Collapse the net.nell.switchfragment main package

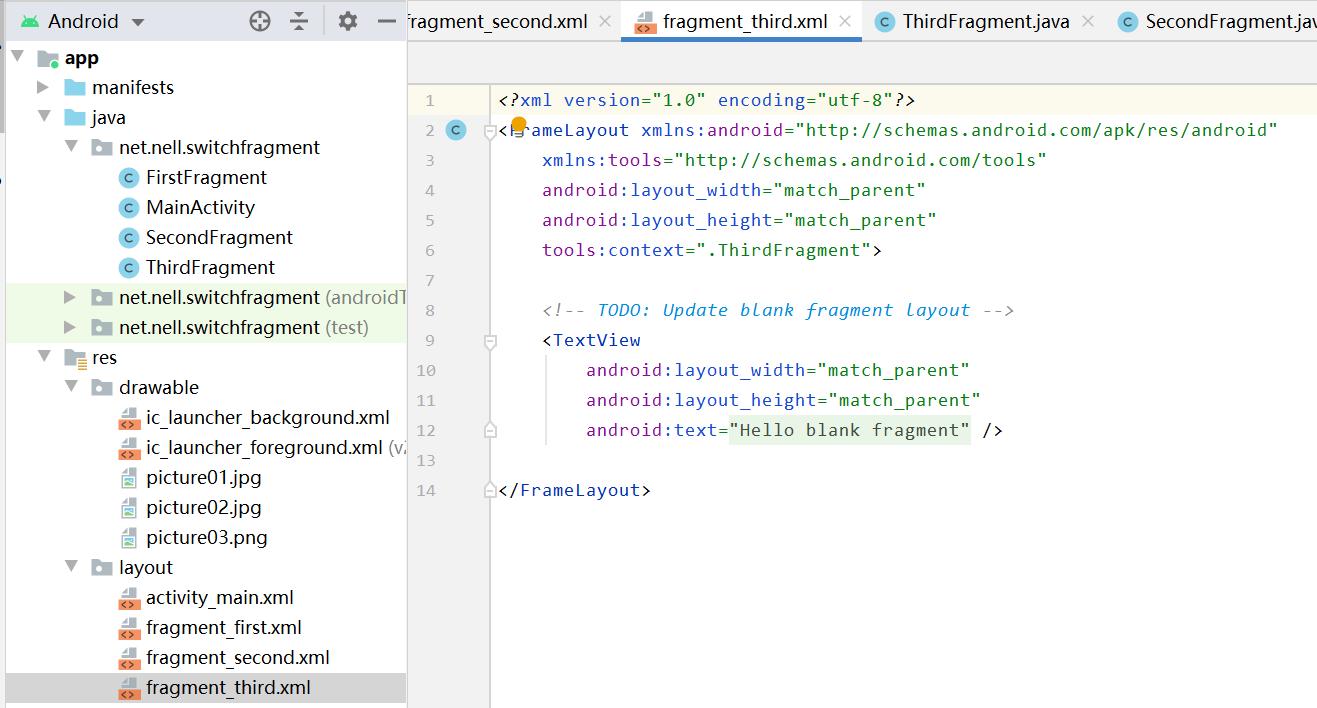point(70,148)
